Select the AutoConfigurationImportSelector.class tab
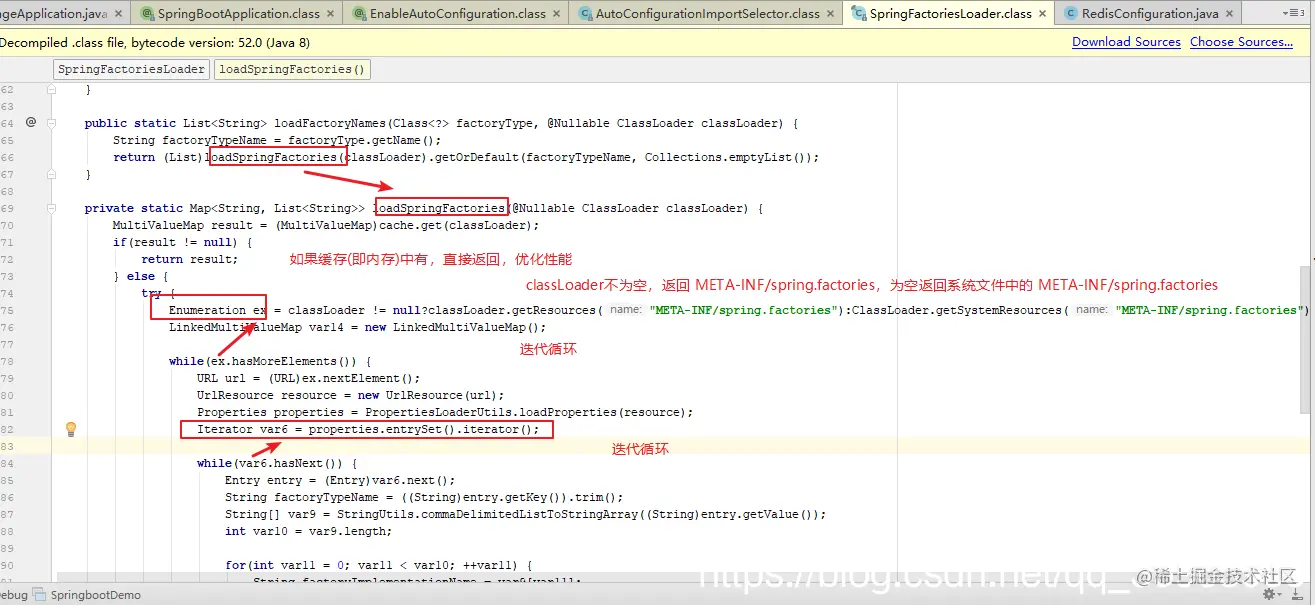Screen dimensions: 1315x605 707,14
